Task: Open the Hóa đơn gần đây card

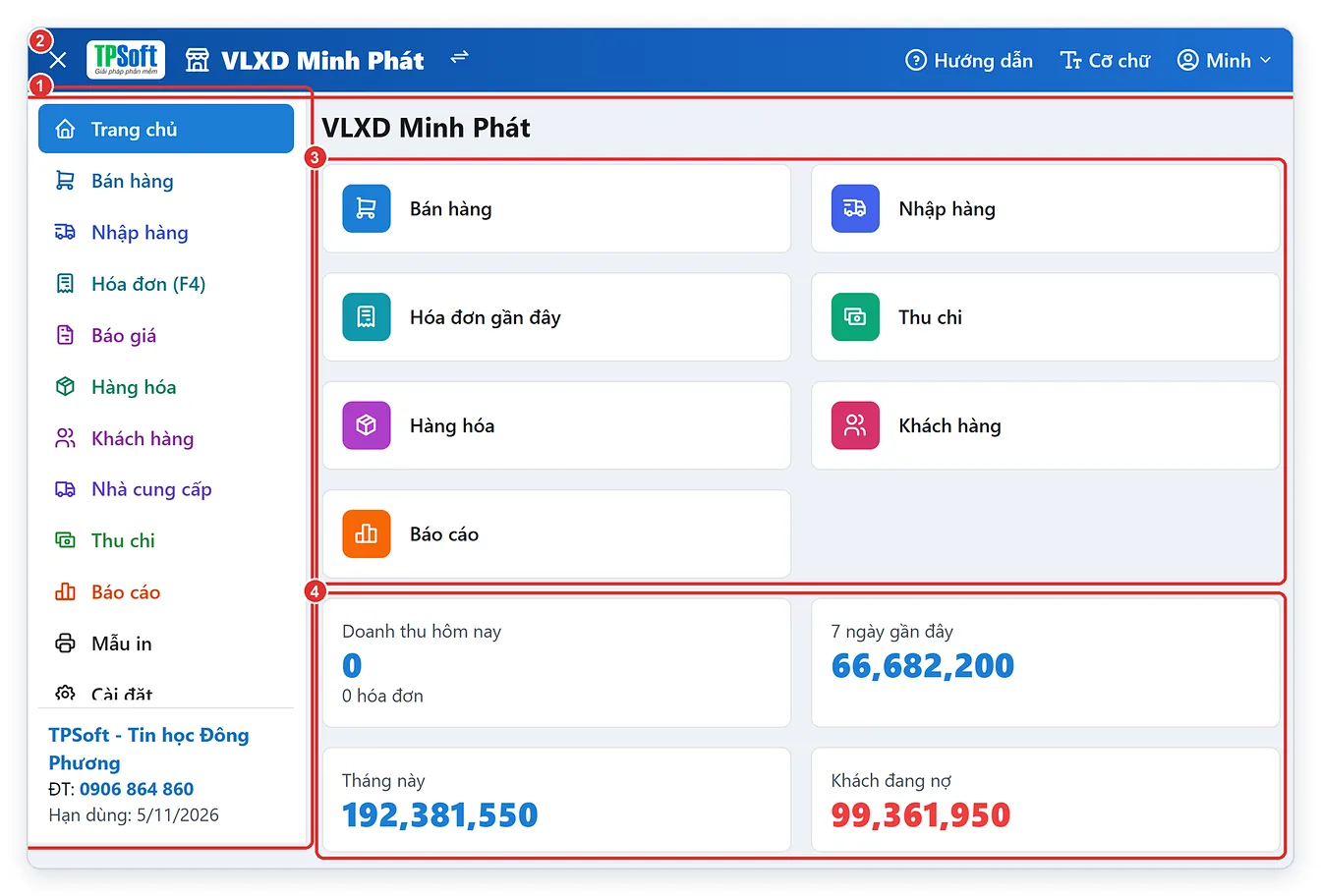Action: coord(556,316)
